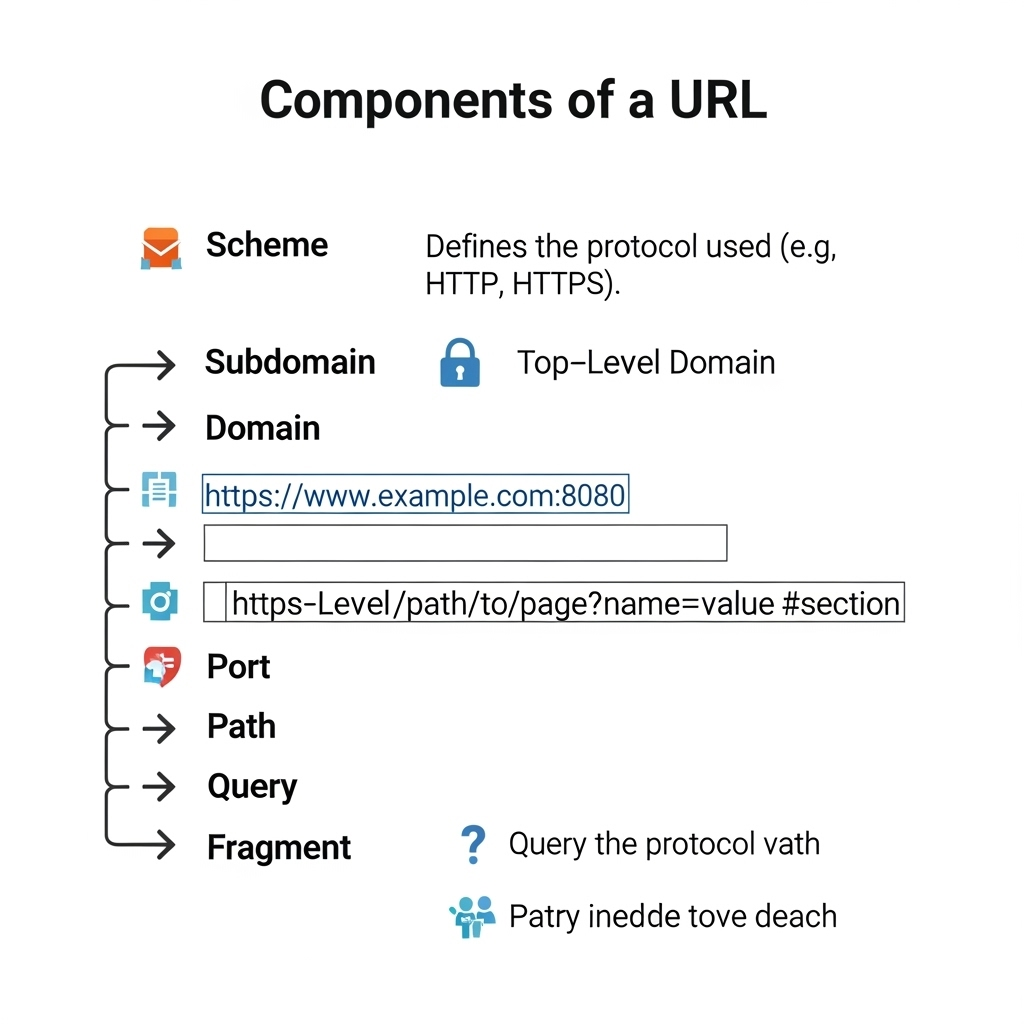Click the path/to/page?name=value #section field
The width and height of the screenshot is (1024, 1024).
pos(565,603)
